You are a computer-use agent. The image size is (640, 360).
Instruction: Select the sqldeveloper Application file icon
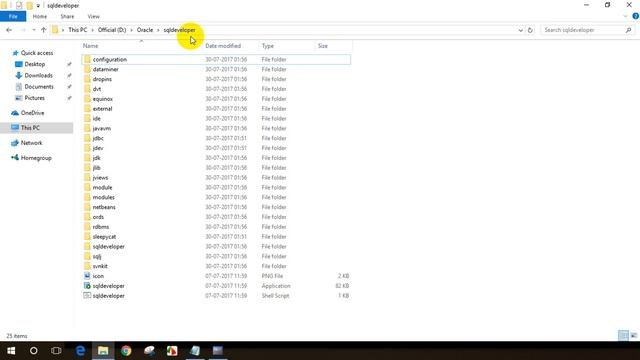[x=87, y=286]
